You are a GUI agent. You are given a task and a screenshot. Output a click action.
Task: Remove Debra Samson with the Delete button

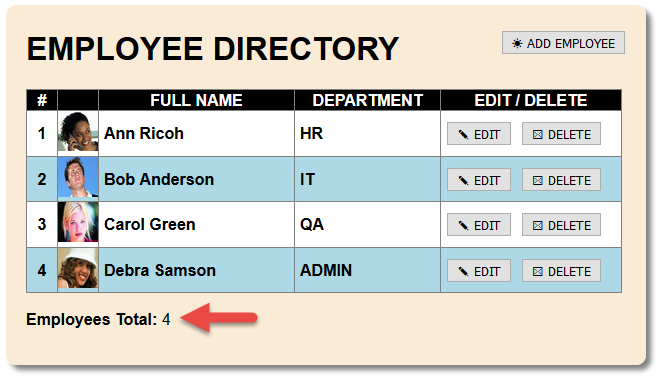(x=561, y=271)
